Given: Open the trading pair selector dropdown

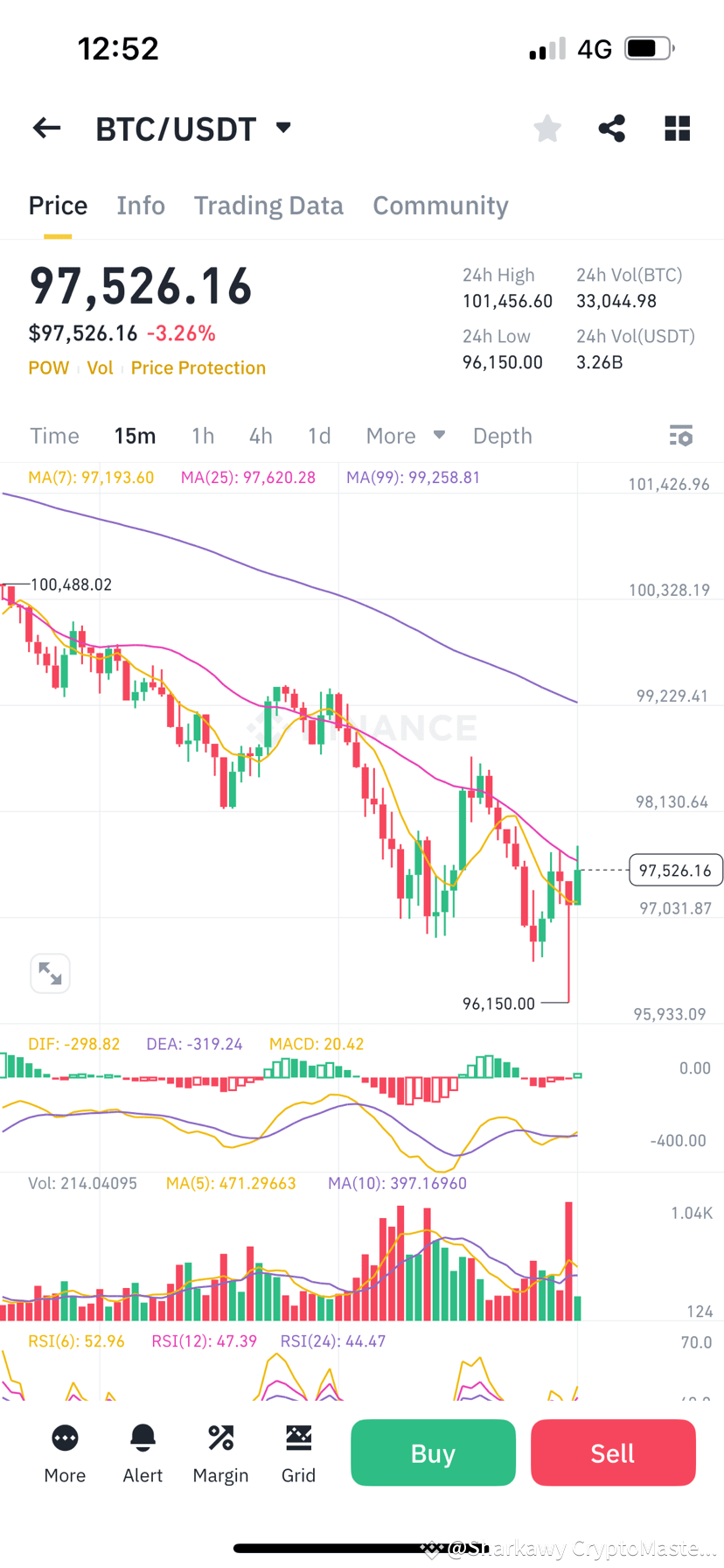Looking at the screenshot, I should pos(282,128).
